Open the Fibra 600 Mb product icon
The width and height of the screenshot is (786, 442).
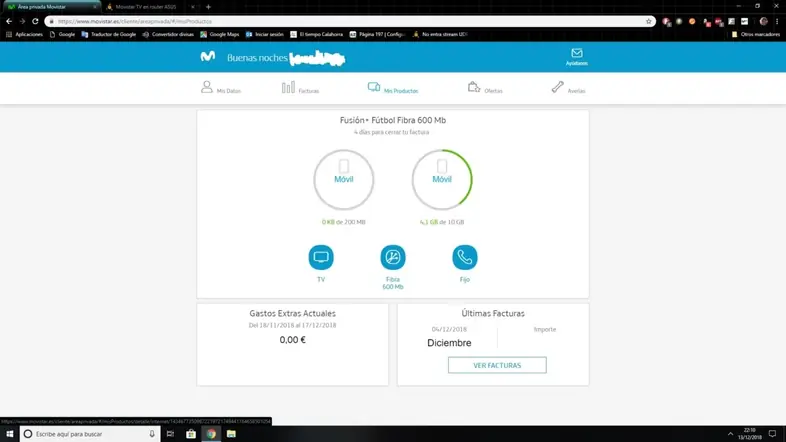[x=393, y=257]
